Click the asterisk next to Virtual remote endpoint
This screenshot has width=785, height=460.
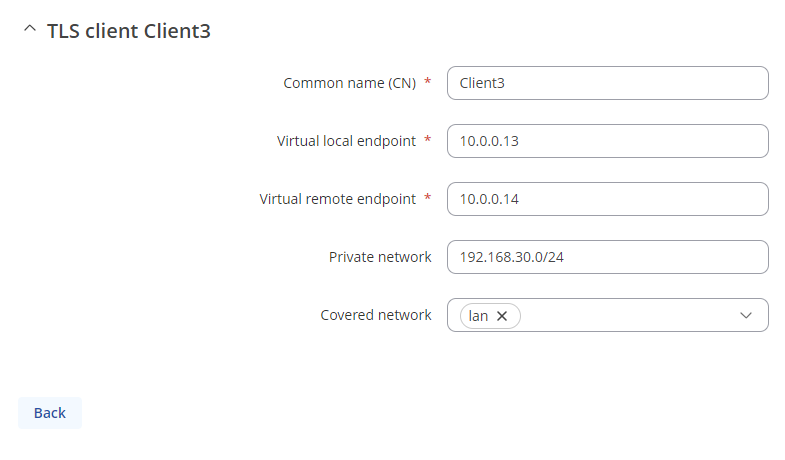pos(428,199)
